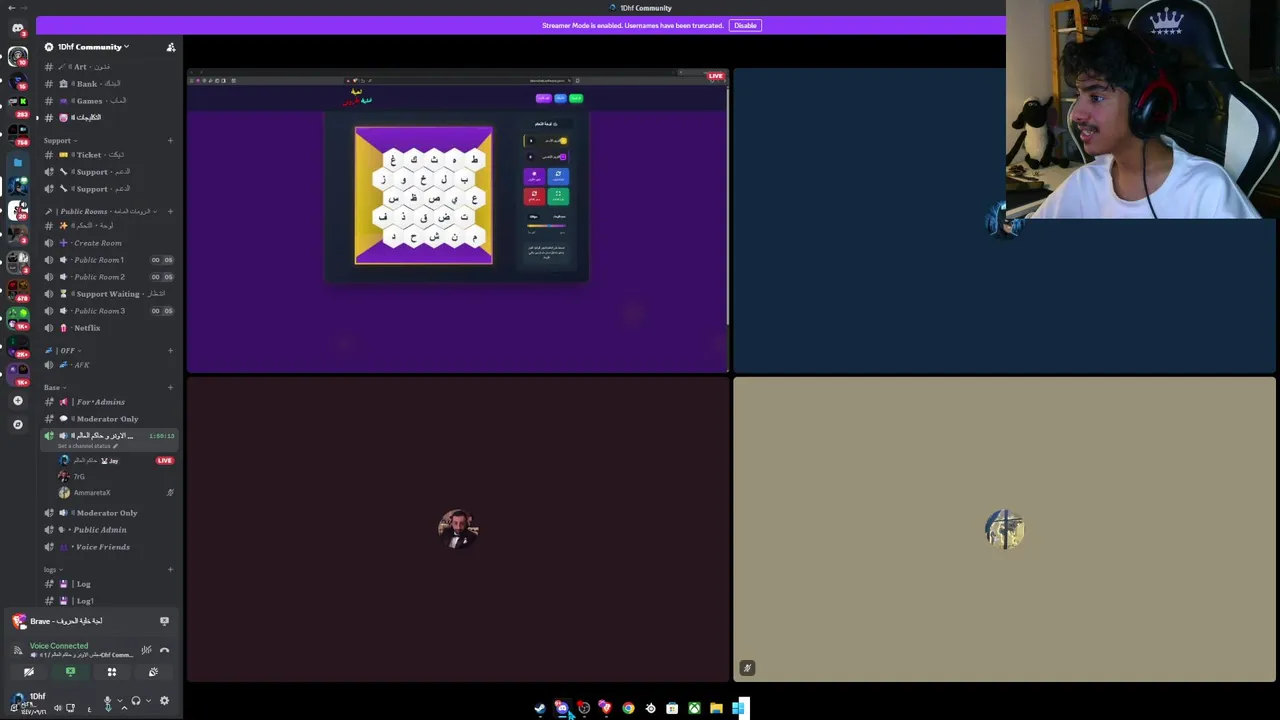Toggle noise suppression icon beside Voice Connected
This screenshot has width=1280, height=720.
[146, 650]
